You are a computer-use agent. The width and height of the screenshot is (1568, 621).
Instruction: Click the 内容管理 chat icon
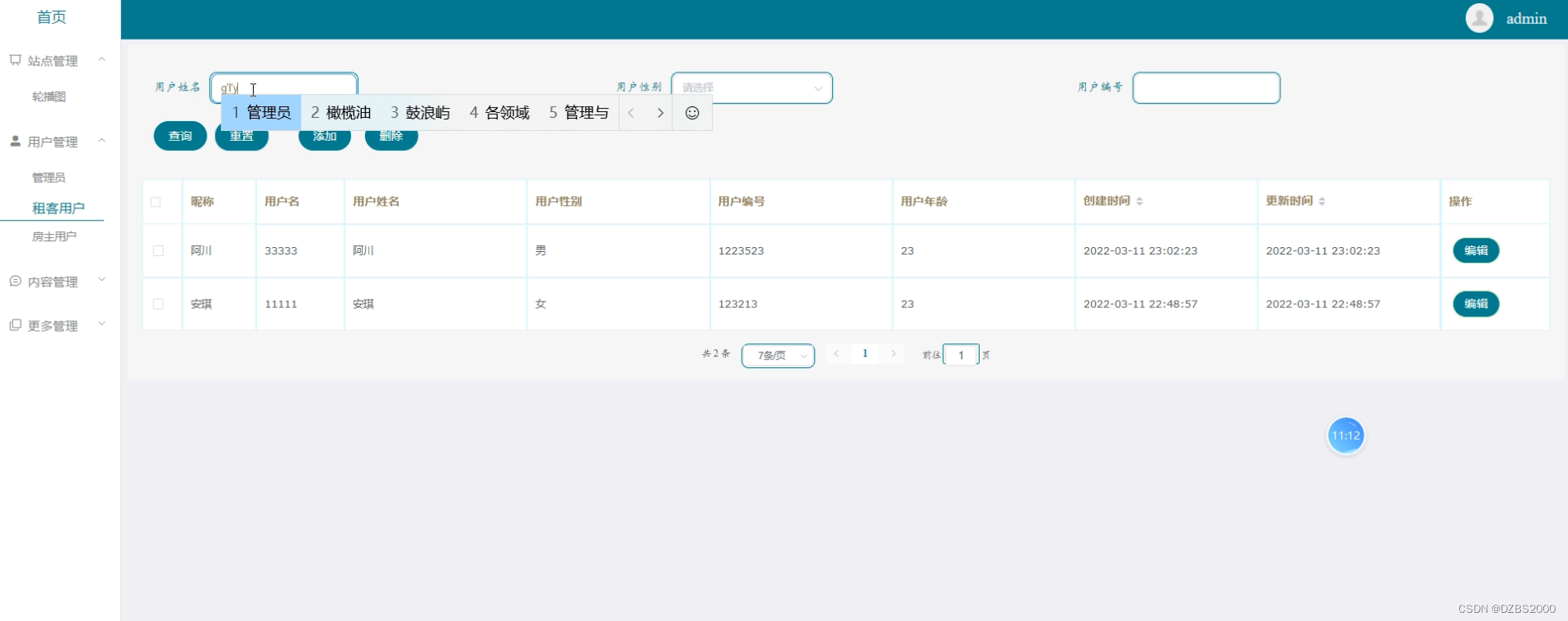15,281
